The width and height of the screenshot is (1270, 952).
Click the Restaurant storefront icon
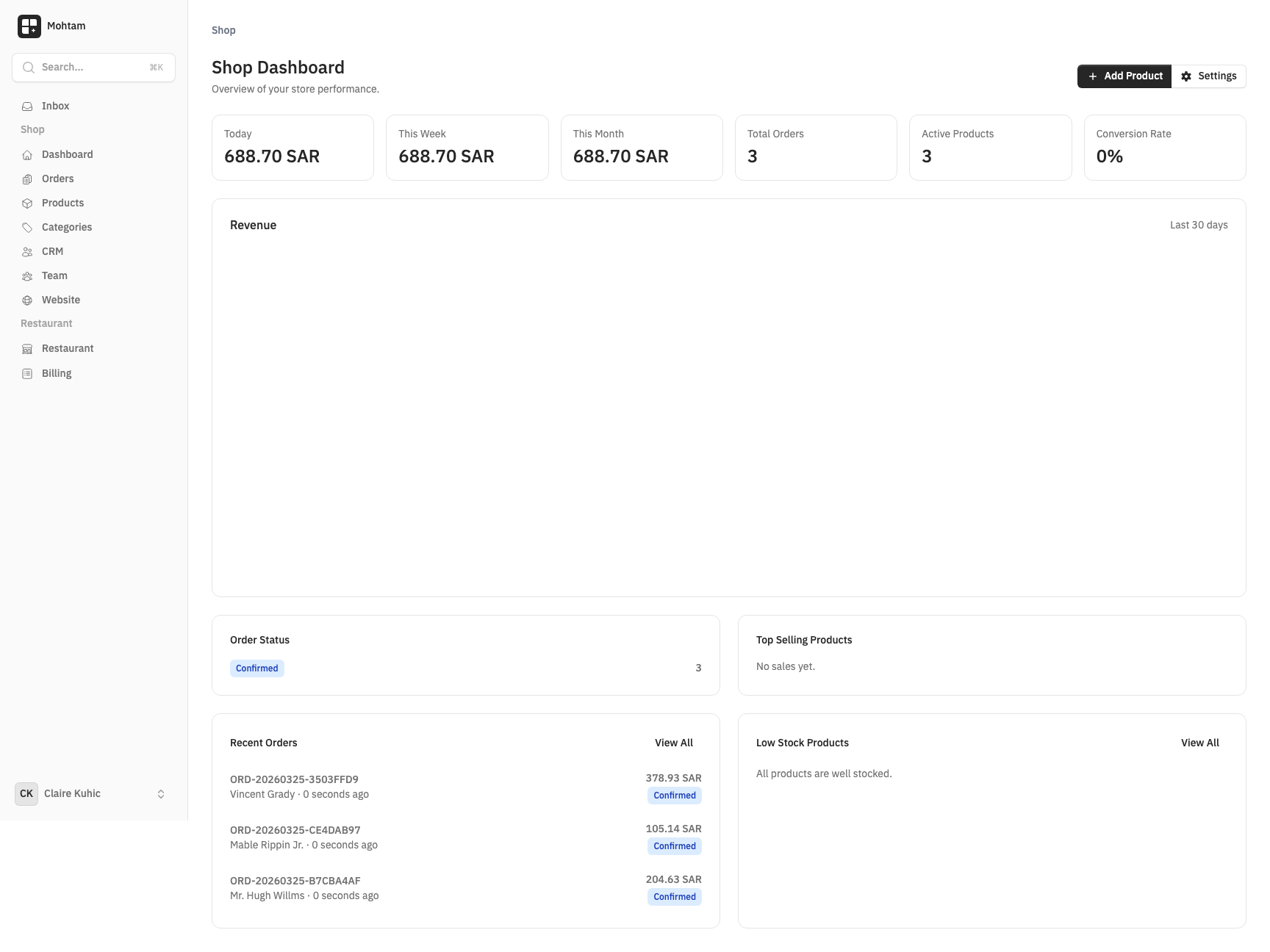[x=27, y=348]
